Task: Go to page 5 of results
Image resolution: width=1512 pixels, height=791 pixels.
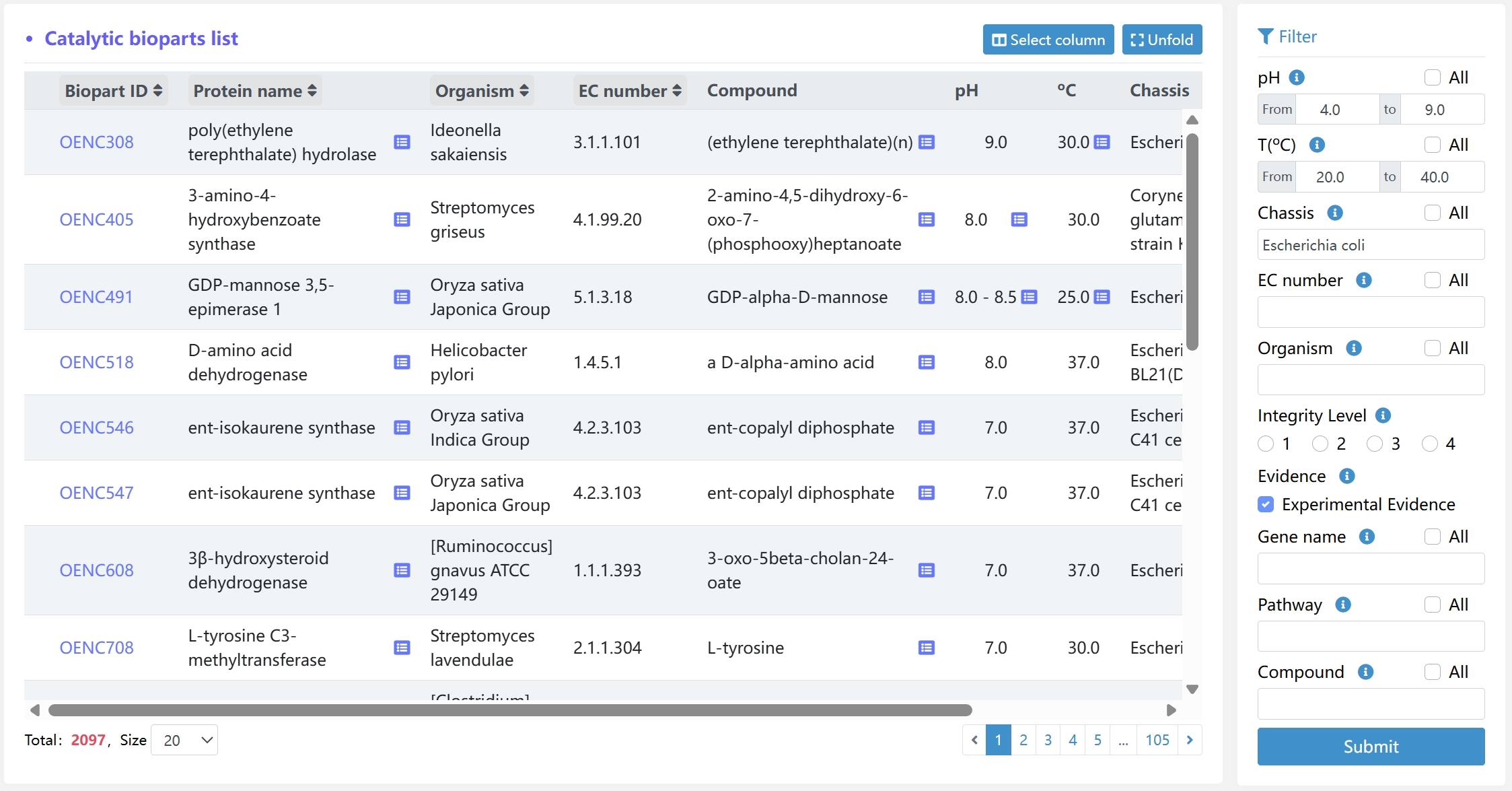Action: click(1097, 741)
